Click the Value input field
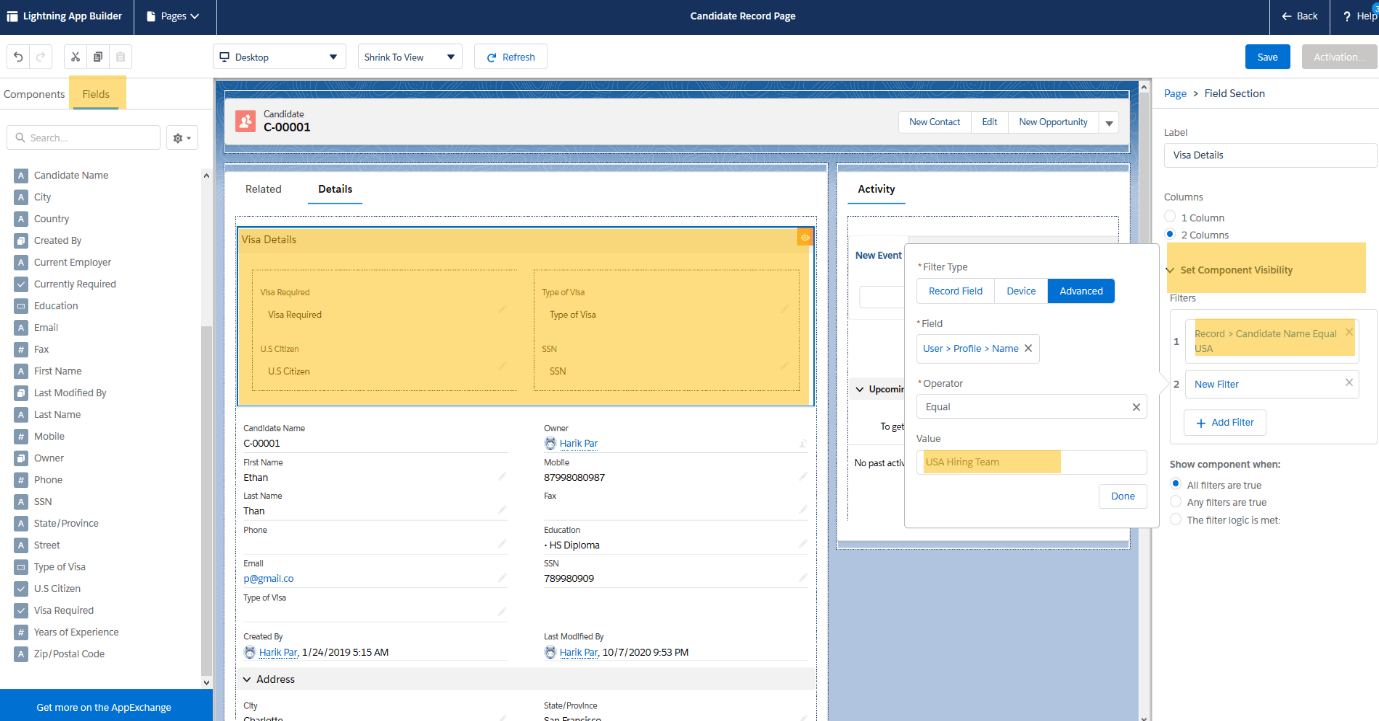The height and width of the screenshot is (721, 1379). (x=1031, y=462)
